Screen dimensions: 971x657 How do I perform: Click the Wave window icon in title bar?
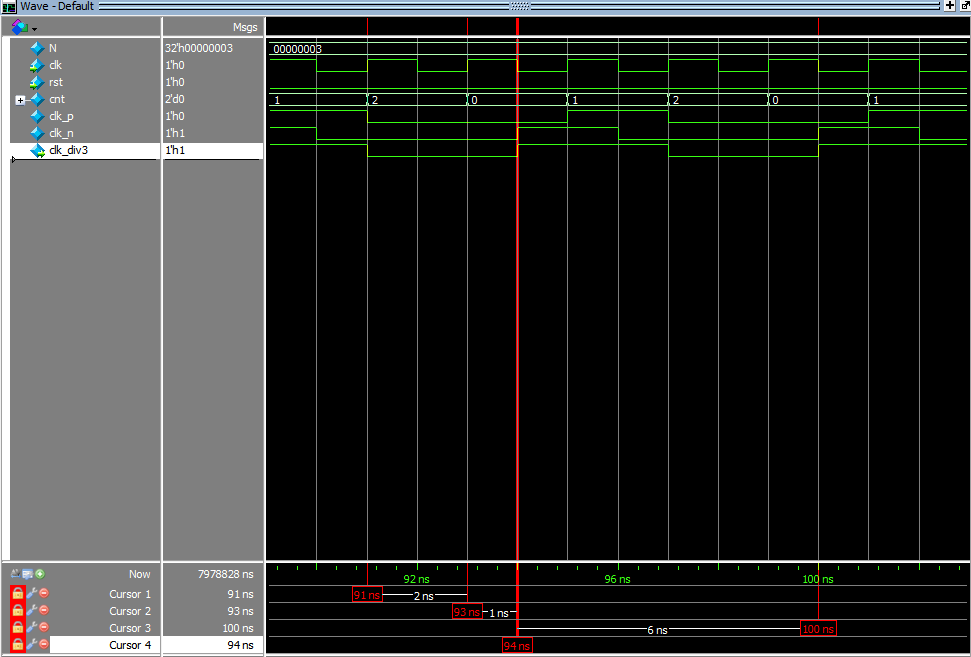point(9,6)
